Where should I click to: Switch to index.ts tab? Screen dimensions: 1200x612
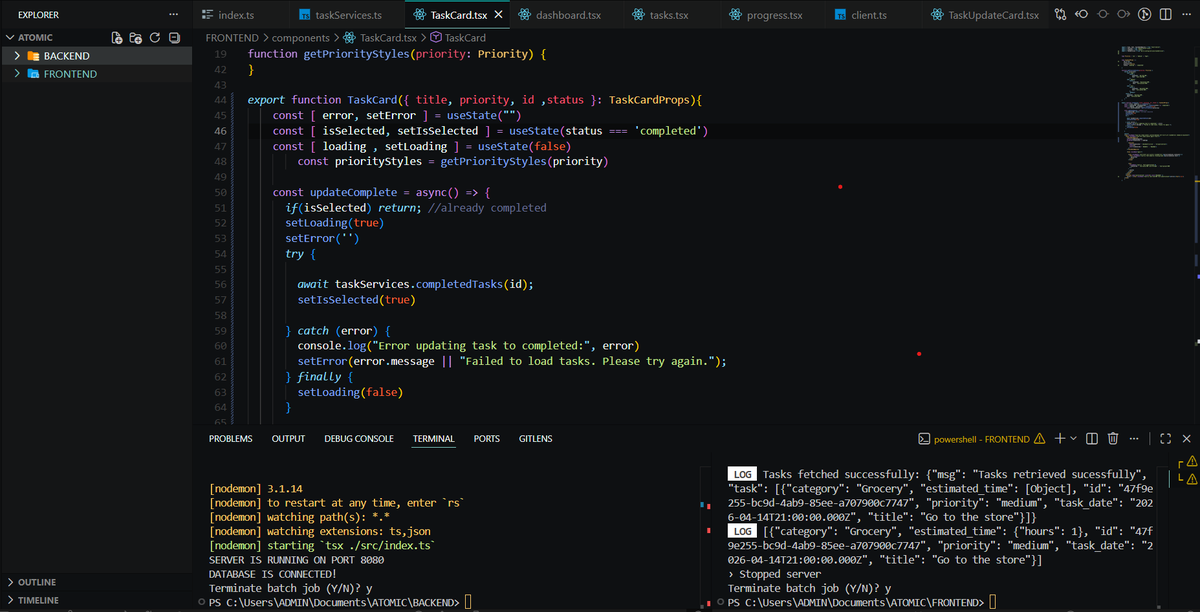pyautogui.click(x=241, y=15)
